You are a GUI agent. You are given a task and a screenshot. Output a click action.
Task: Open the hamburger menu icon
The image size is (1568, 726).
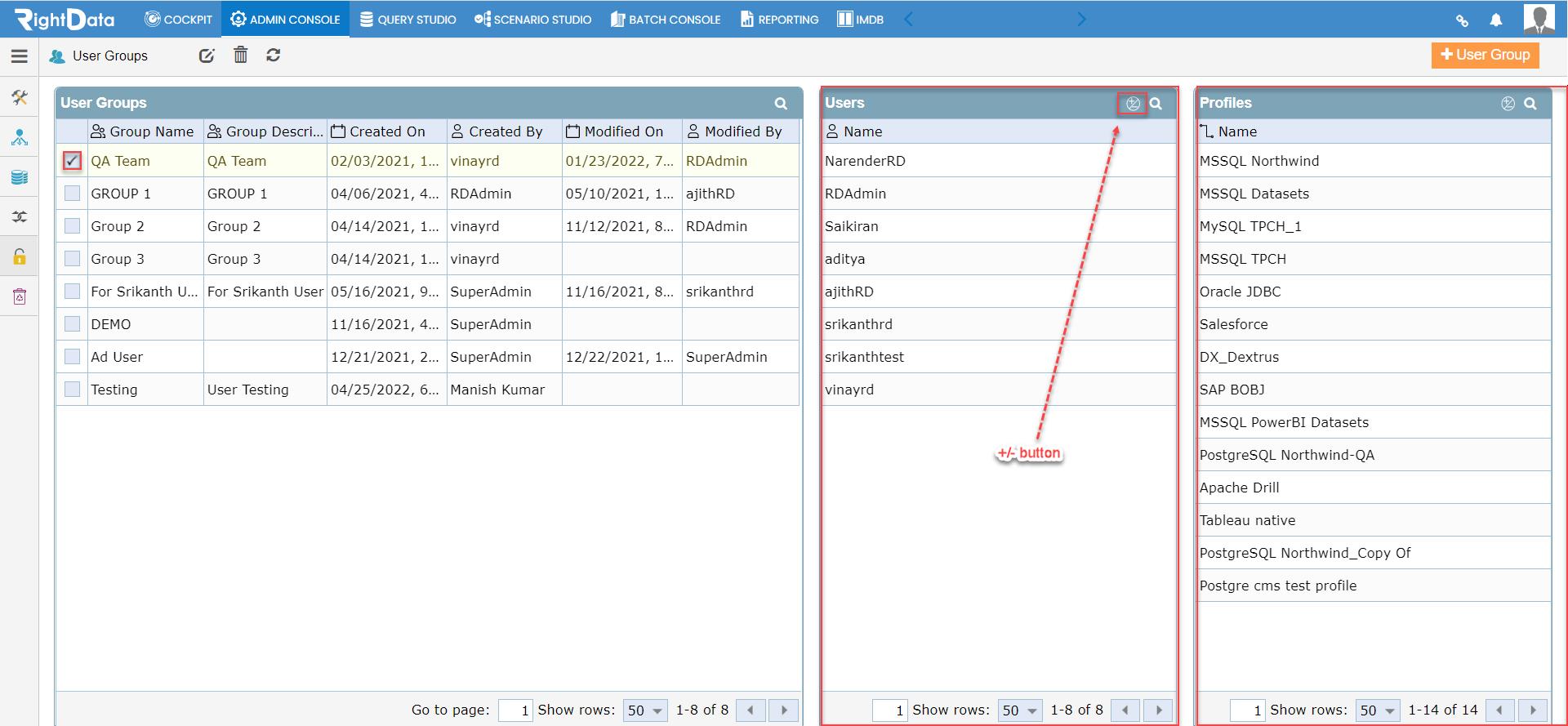pyautogui.click(x=19, y=56)
